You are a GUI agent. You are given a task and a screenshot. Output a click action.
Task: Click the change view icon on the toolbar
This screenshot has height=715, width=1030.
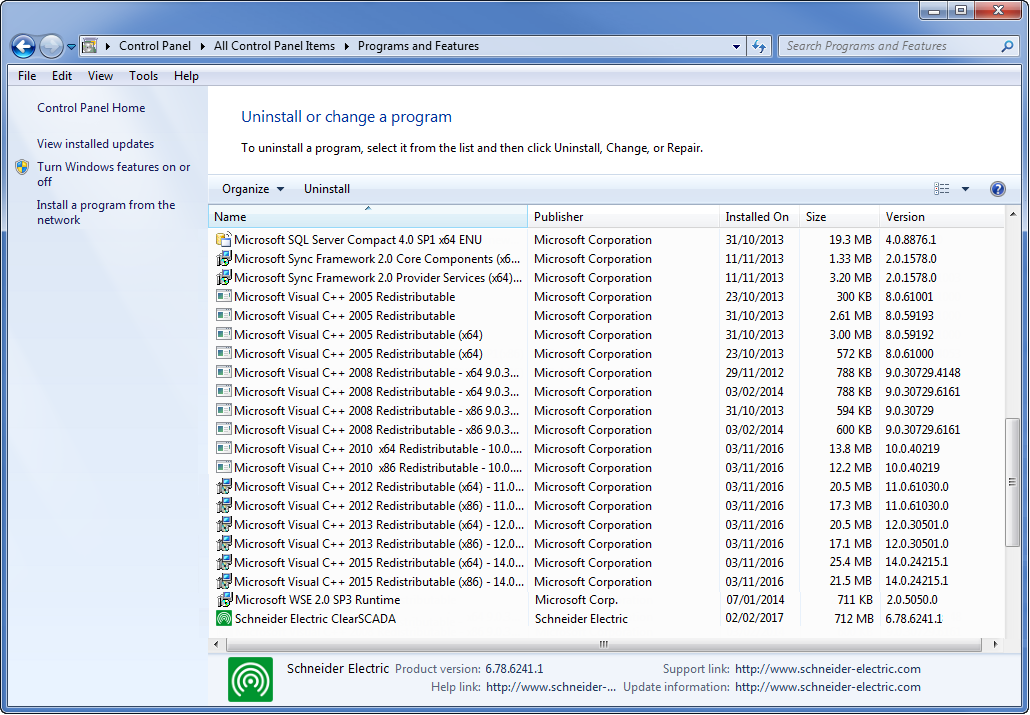coord(941,188)
